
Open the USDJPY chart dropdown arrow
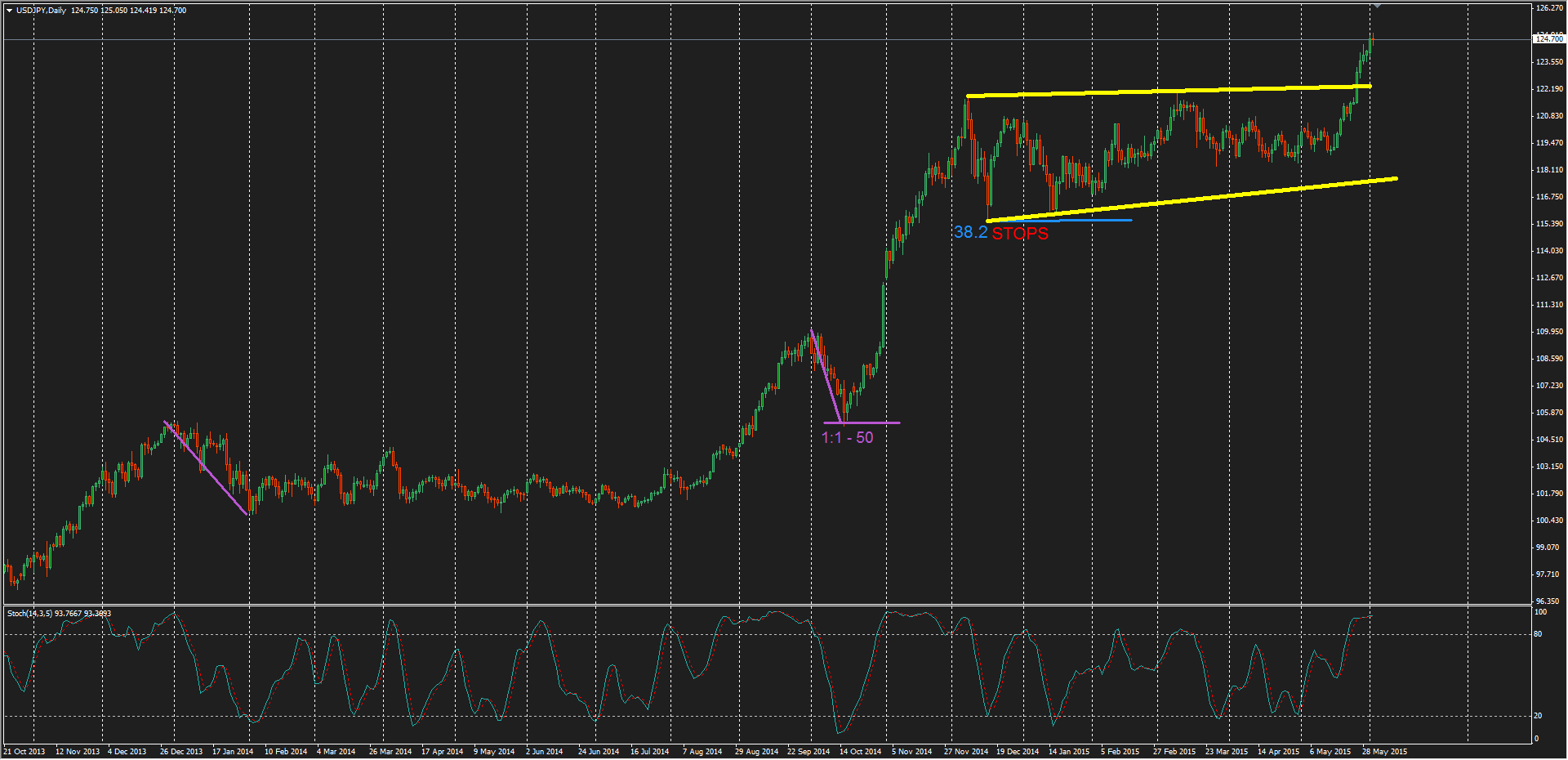coord(9,11)
